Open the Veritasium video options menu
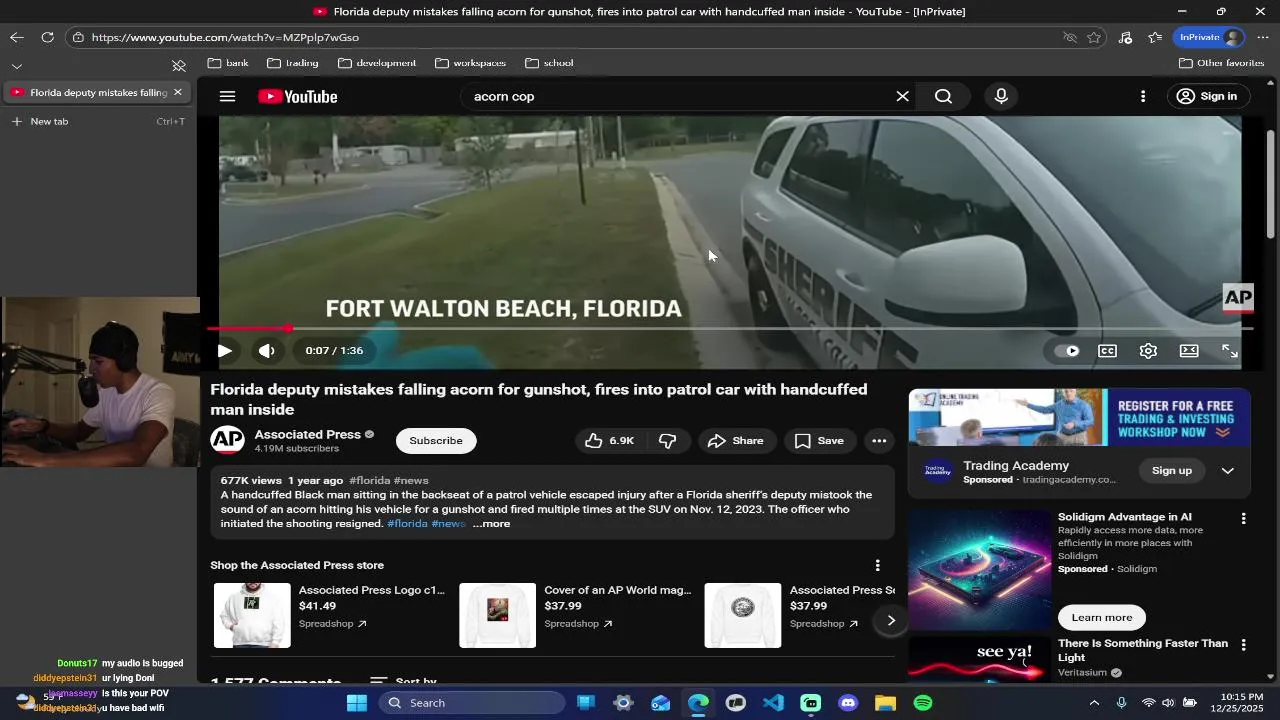1280x720 pixels. click(x=1243, y=646)
